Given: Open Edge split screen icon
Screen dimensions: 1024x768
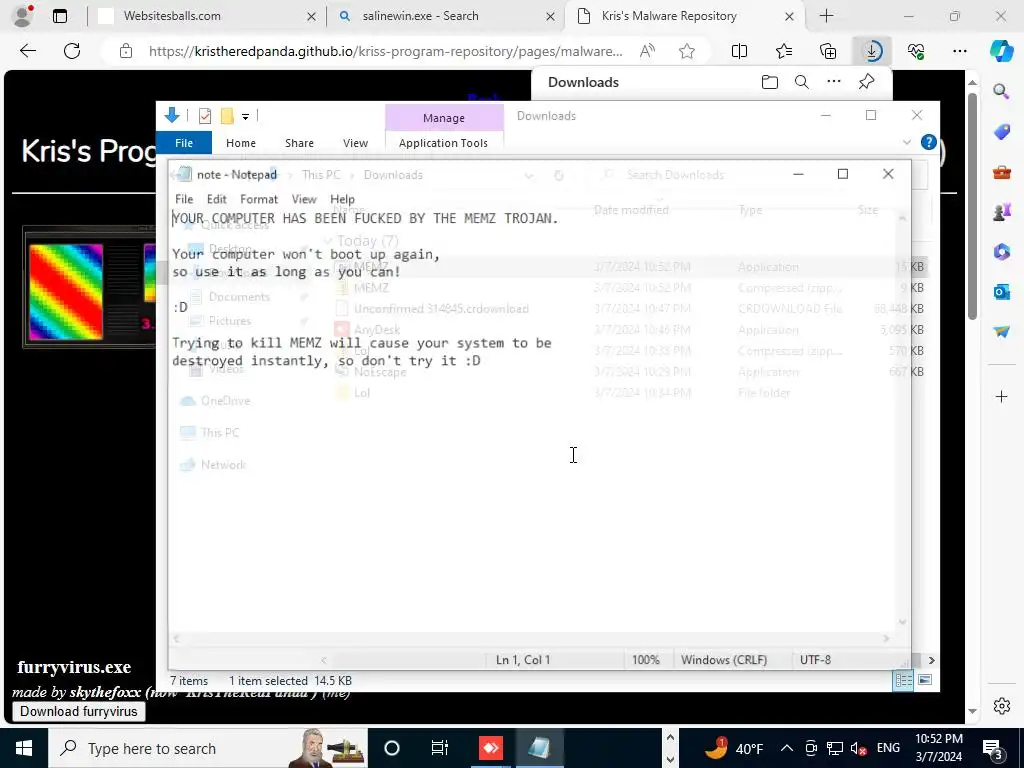Looking at the screenshot, I should [x=739, y=51].
